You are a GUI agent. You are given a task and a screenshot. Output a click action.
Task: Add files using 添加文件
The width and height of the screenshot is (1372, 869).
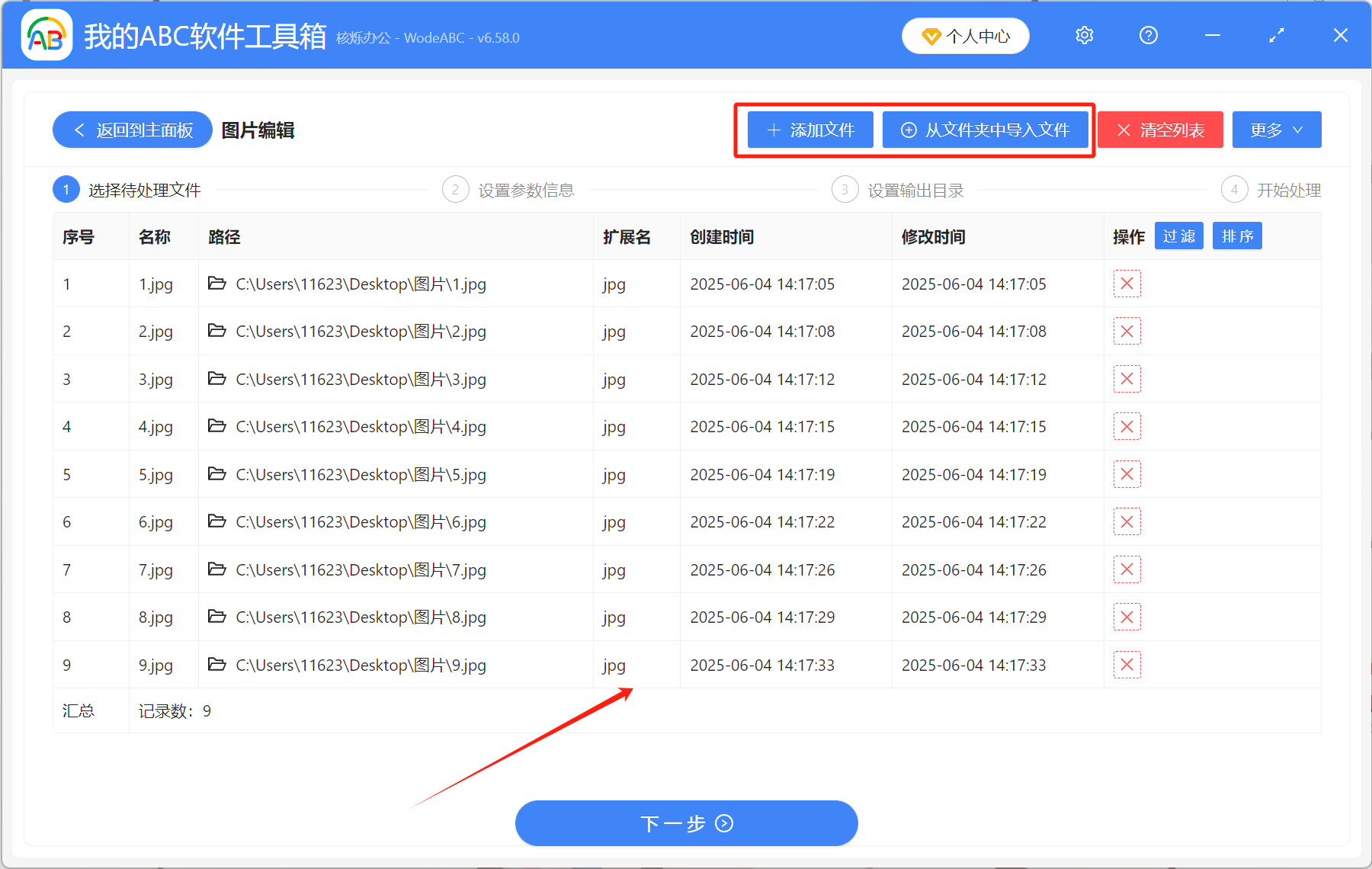coord(809,130)
